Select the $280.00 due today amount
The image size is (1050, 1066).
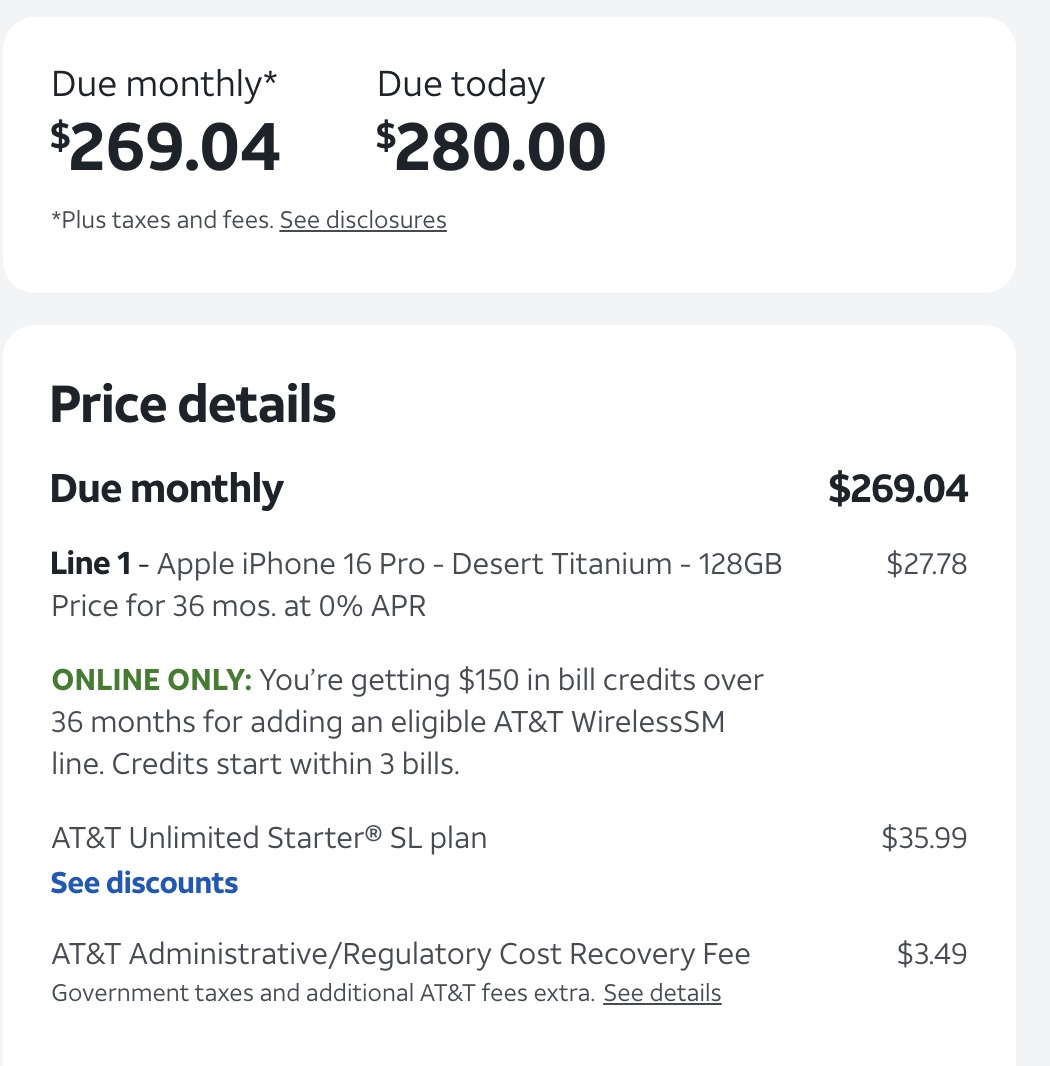[490, 147]
